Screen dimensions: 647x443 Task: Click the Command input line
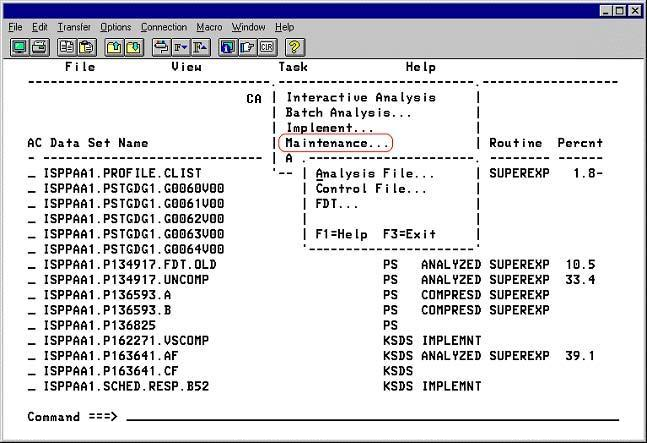pos(370,416)
